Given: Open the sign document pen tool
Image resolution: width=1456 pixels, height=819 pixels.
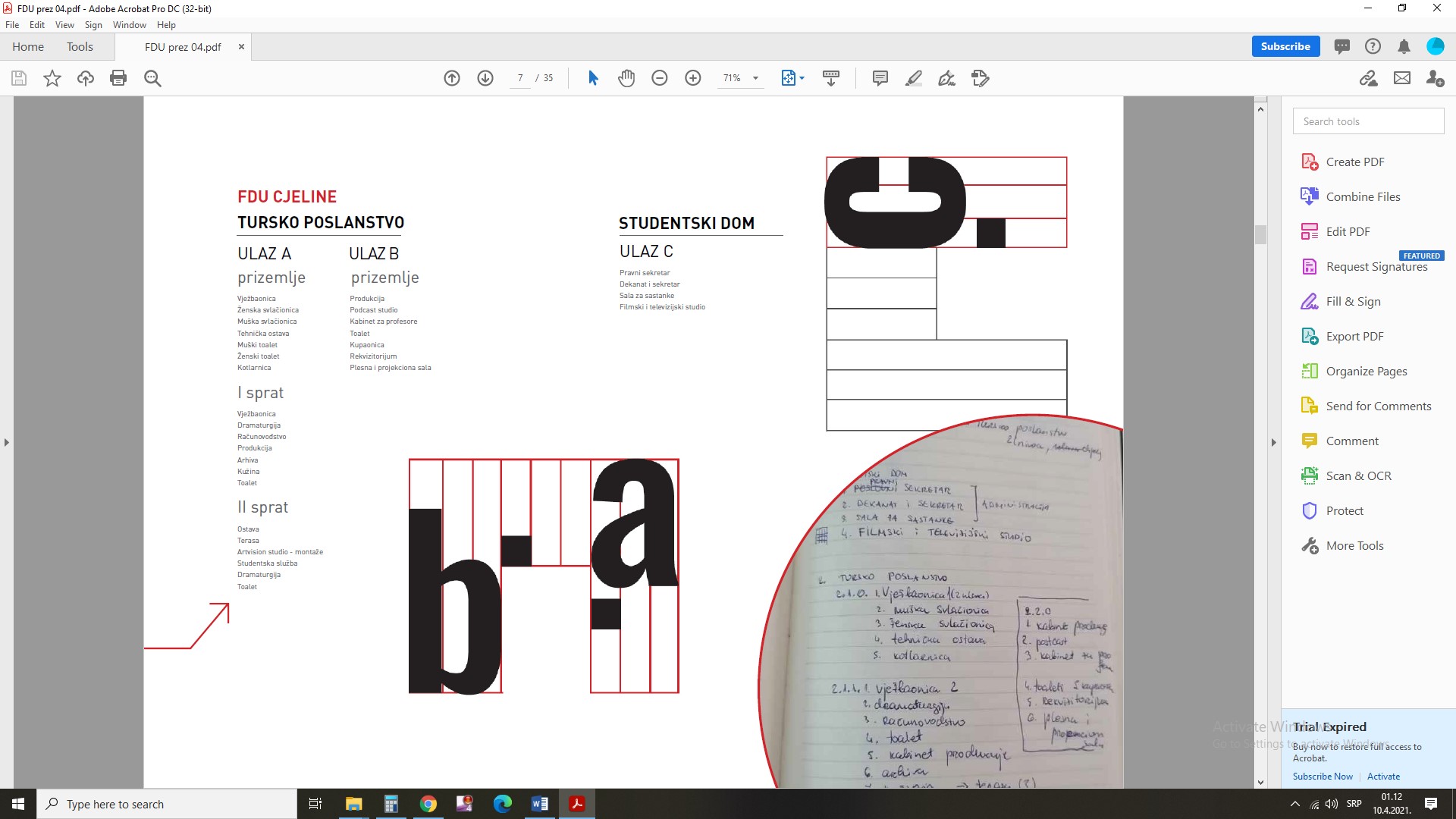Looking at the screenshot, I should pos(947,78).
